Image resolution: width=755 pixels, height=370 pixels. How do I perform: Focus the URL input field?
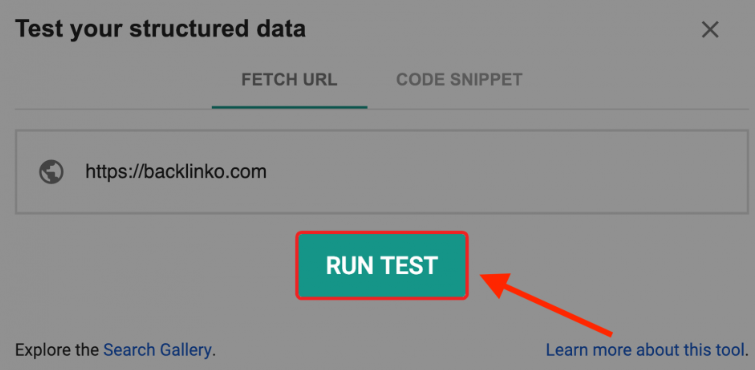(x=382, y=172)
